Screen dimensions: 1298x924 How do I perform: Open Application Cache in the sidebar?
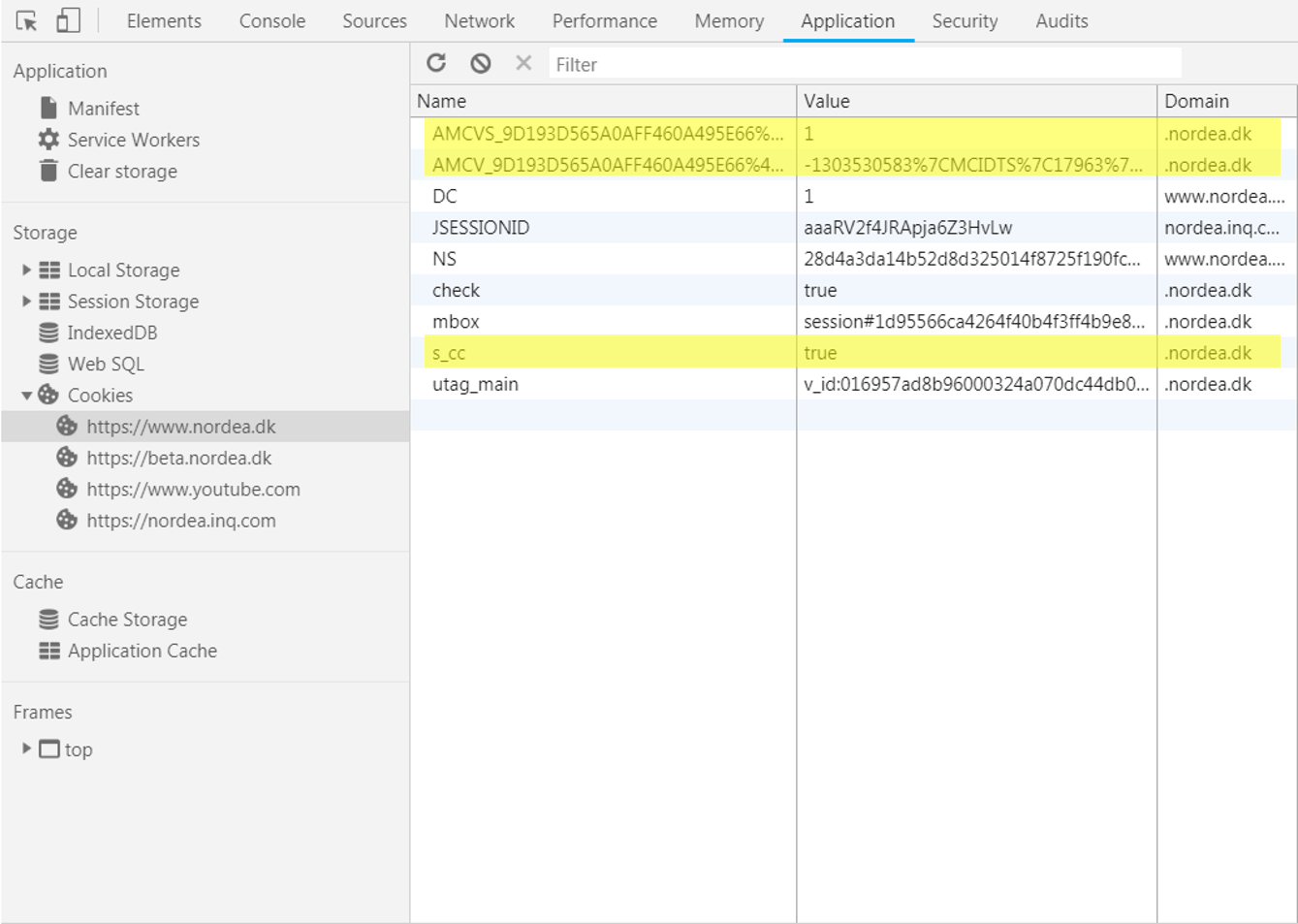pos(142,651)
